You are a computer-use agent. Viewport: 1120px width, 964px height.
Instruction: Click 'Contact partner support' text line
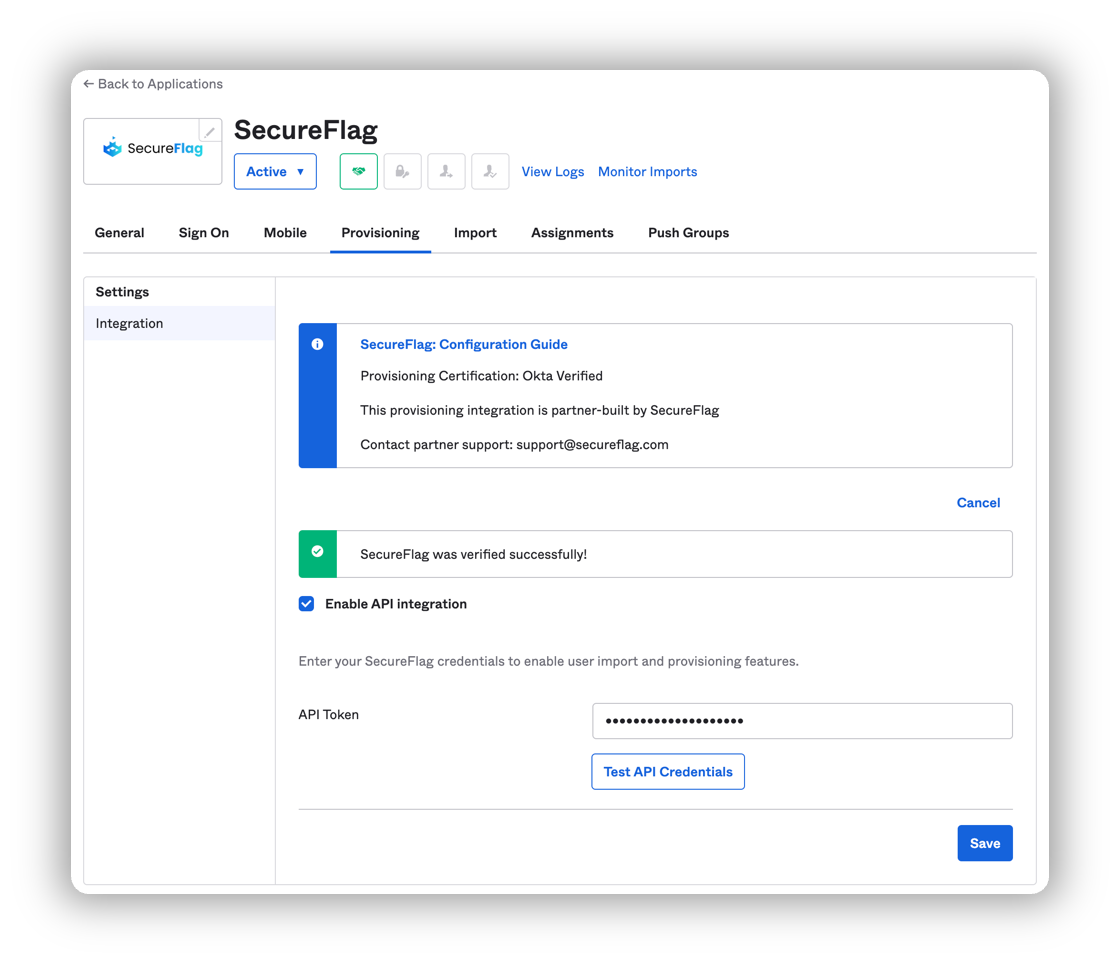[x=514, y=445]
